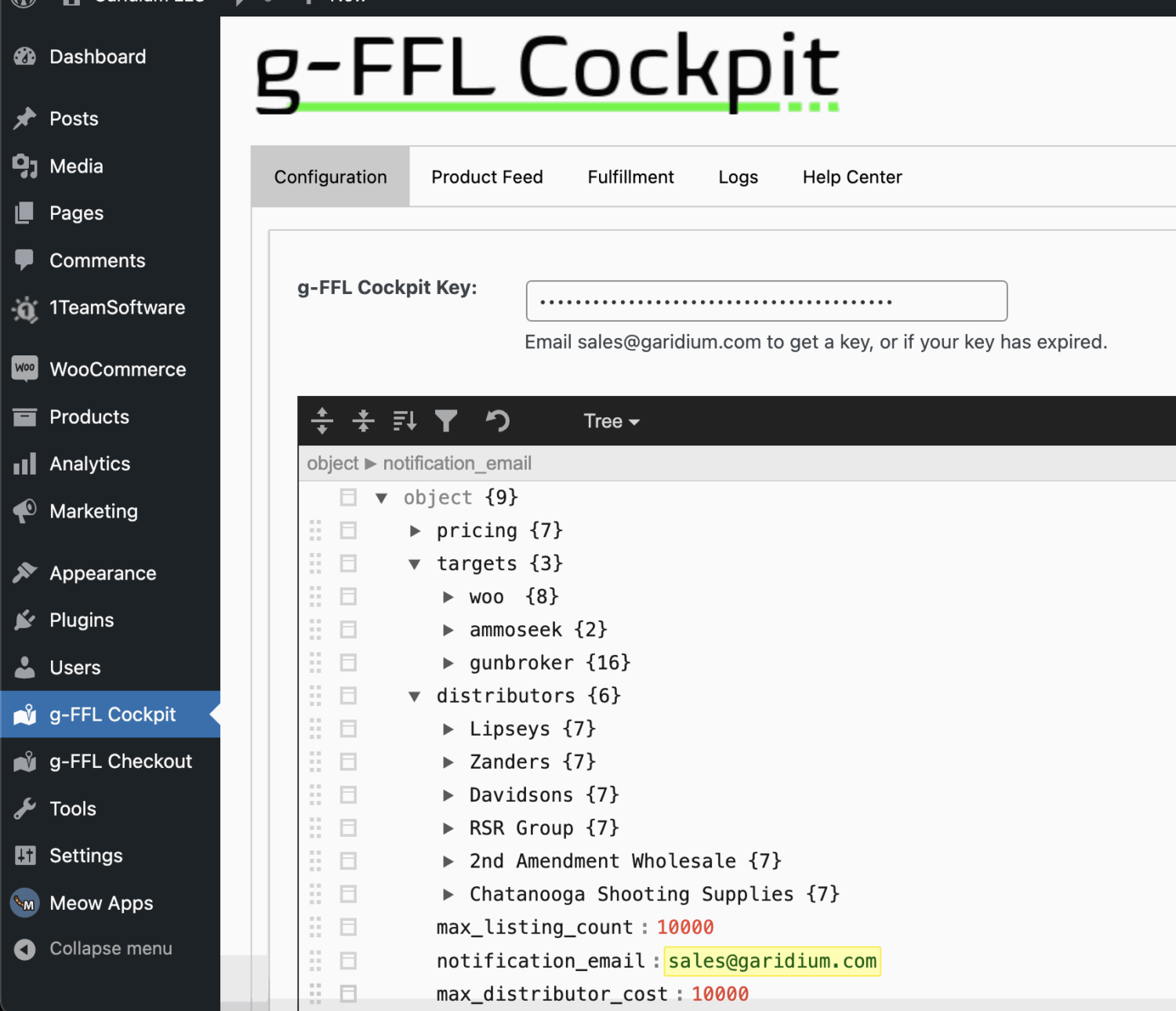Screen dimensions: 1176x1011
Task: Click the Appearance brush icon
Action: tap(25, 573)
